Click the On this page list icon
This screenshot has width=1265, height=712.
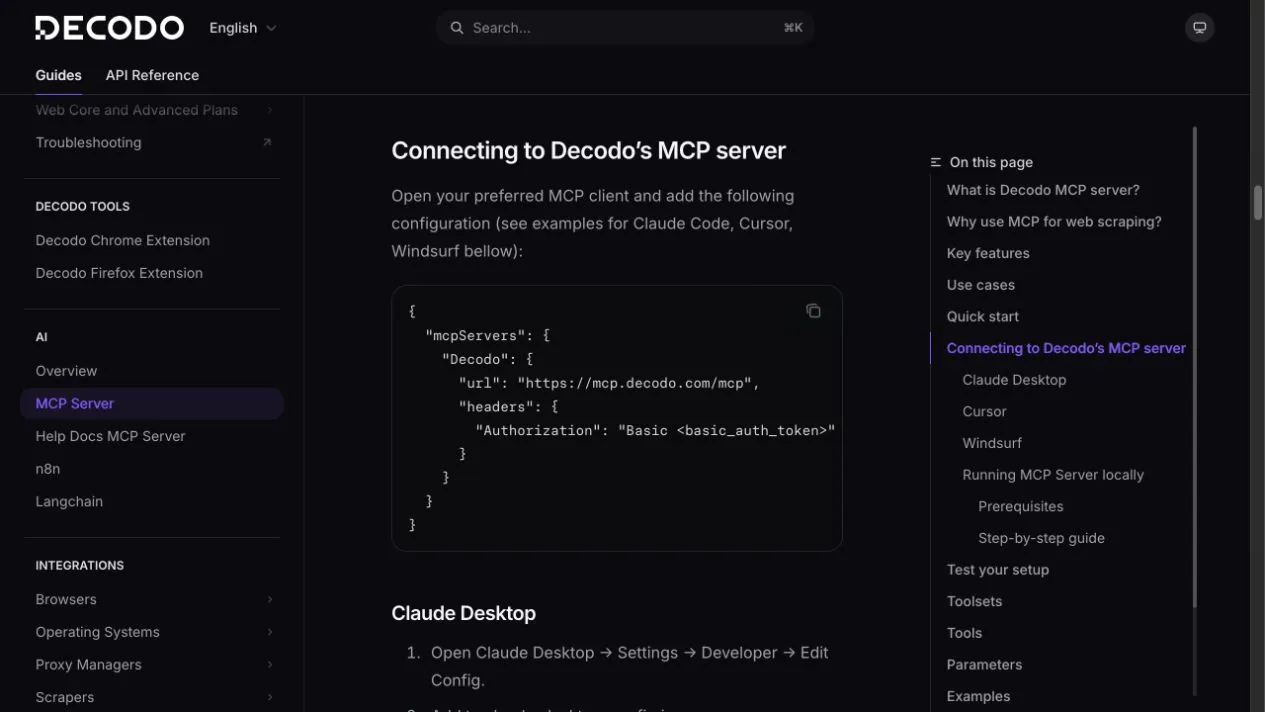click(936, 162)
